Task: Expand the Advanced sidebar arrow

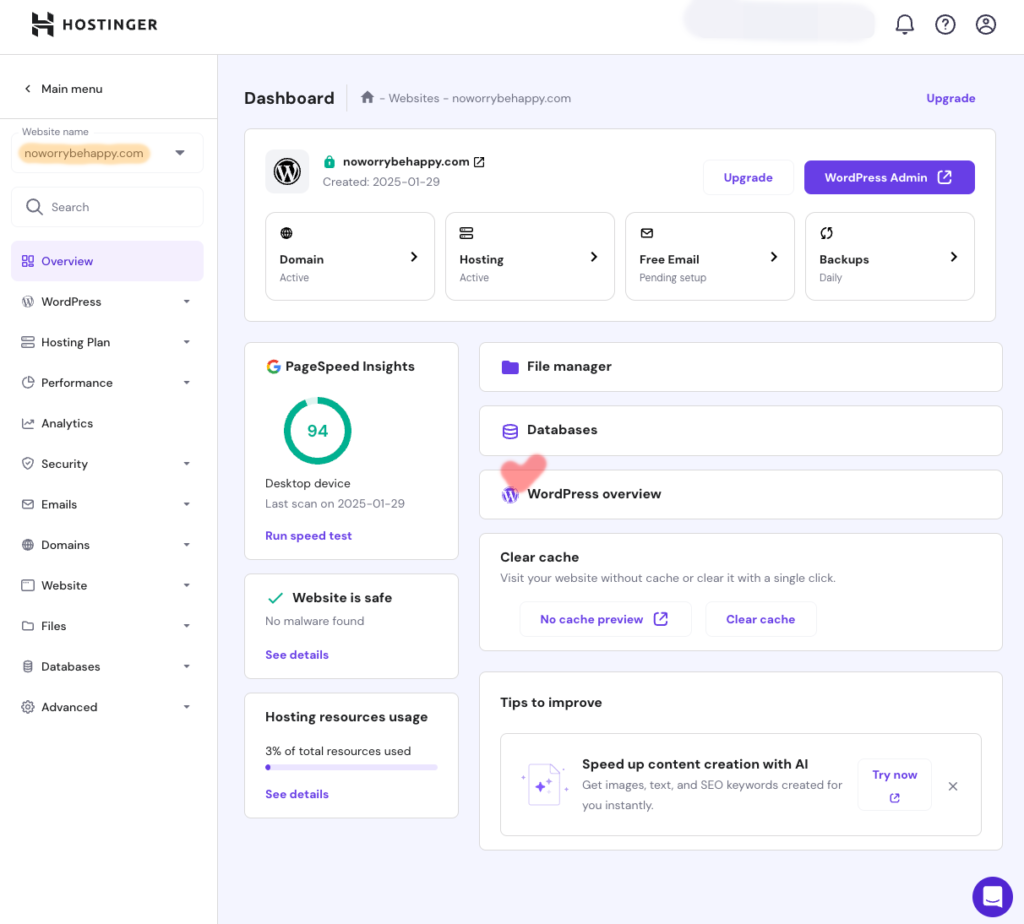Action: [187, 707]
